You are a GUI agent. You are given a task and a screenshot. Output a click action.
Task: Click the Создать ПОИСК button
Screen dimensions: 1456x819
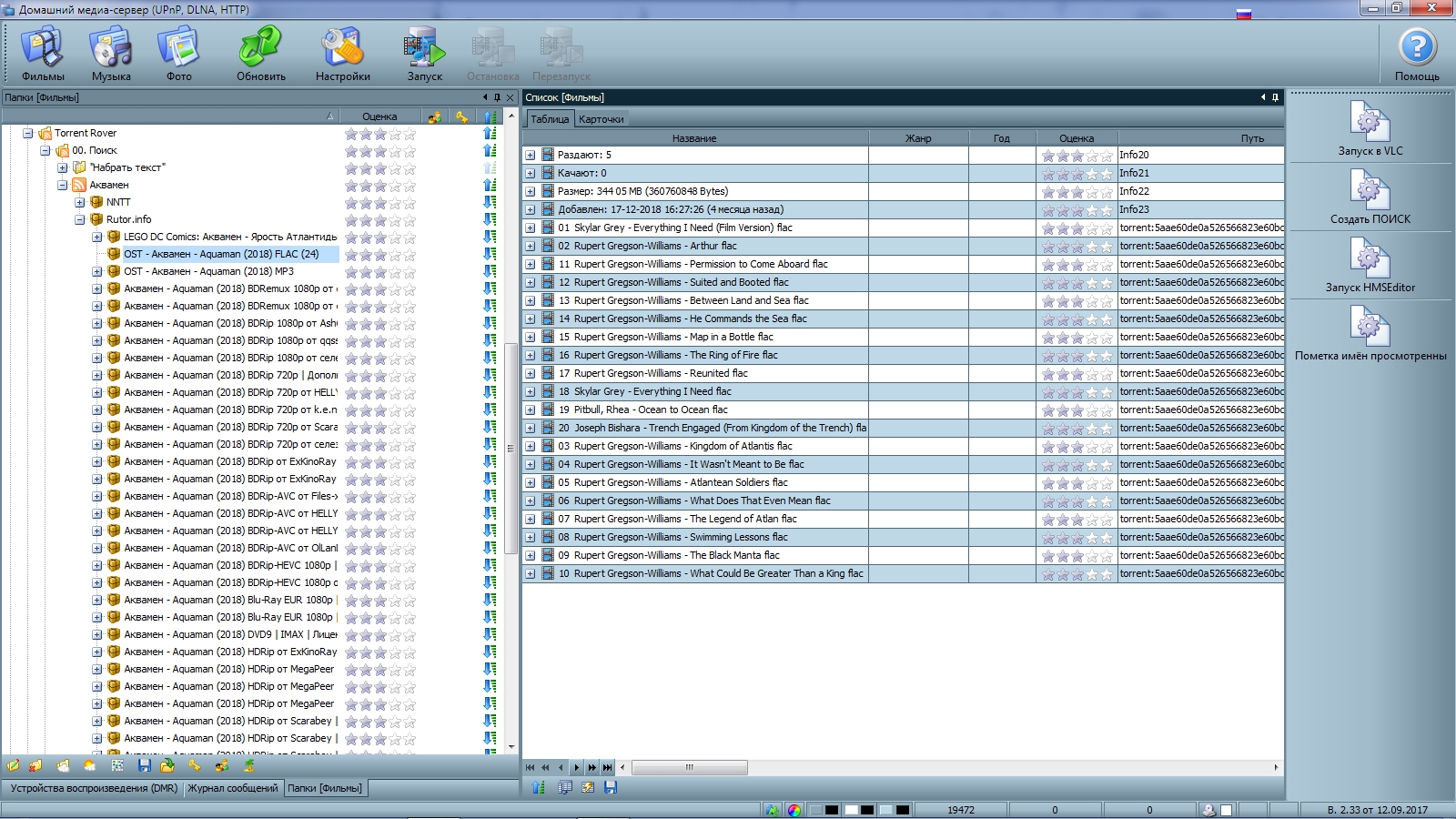coord(1370,197)
